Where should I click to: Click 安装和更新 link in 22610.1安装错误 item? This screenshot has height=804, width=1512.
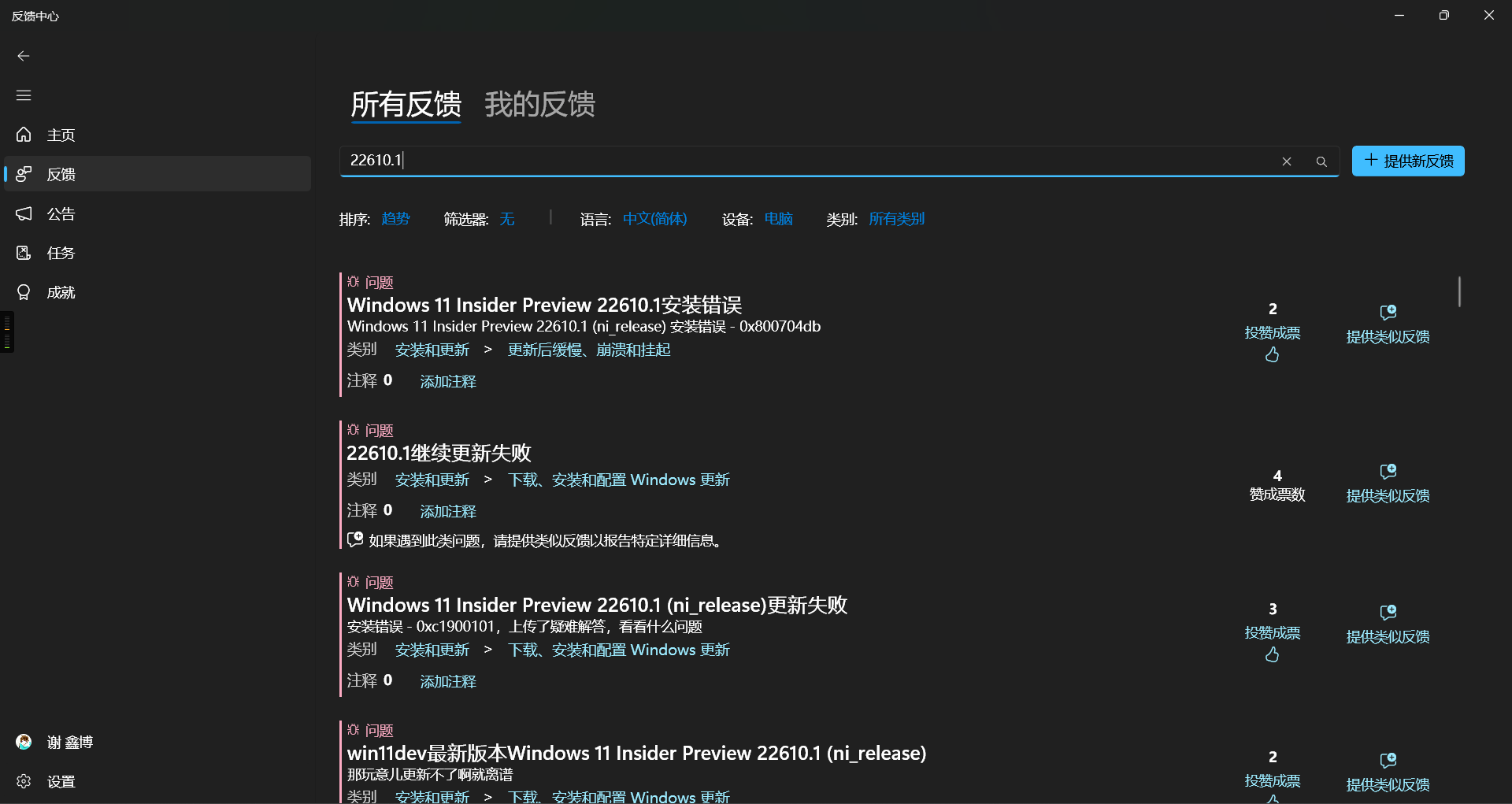click(432, 350)
